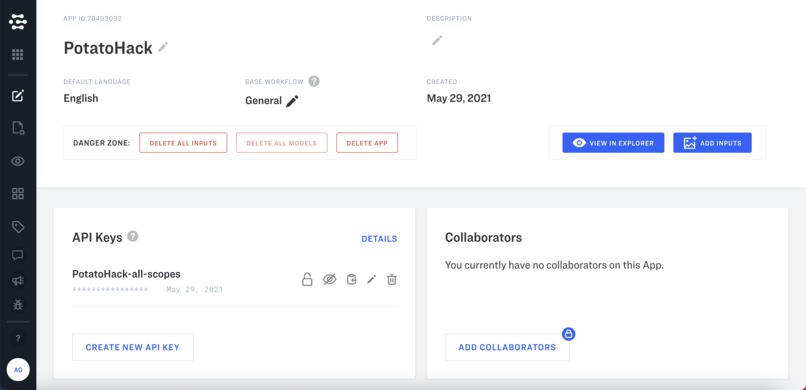Toggle the API key lock icon
This screenshot has width=806, height=390.
point(307,280)
